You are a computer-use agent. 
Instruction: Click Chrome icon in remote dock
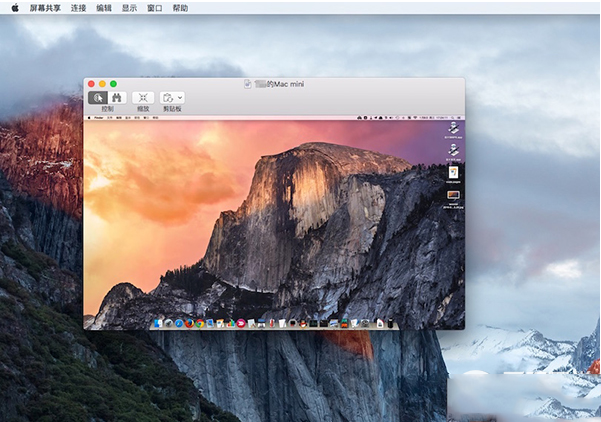coord(200,324)
